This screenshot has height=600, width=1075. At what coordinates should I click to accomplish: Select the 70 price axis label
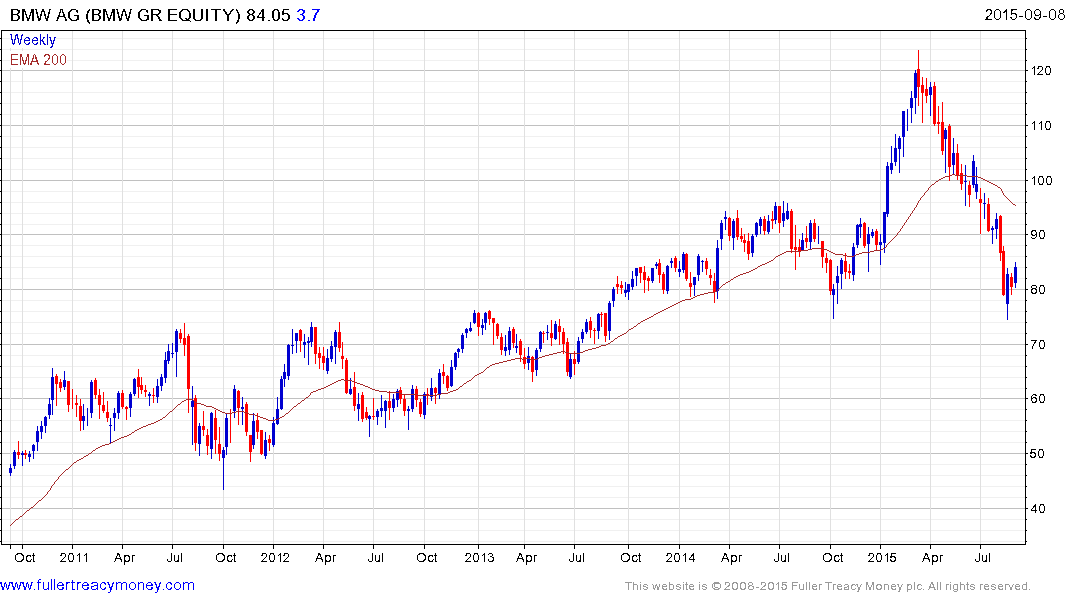[x=1038, y=344]
